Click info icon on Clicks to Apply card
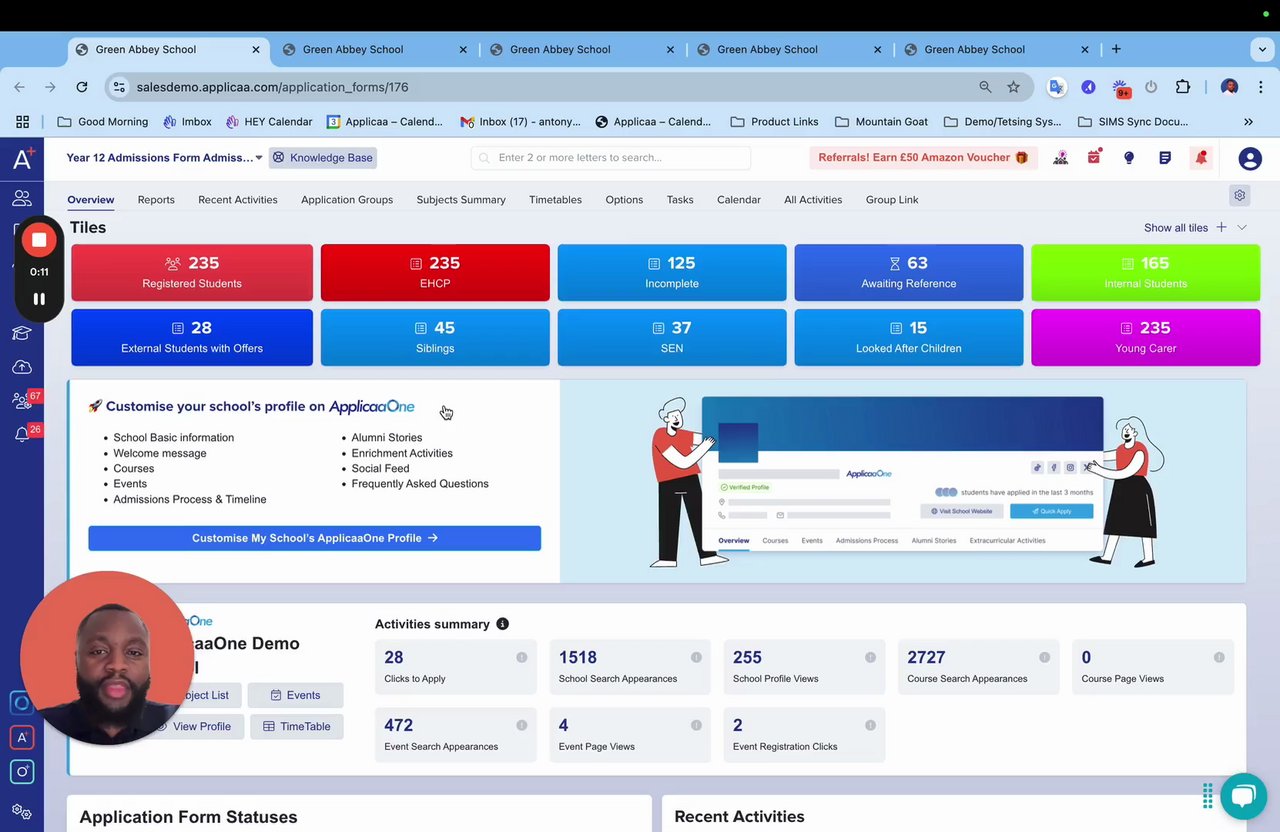 click(x=521, y=657)
